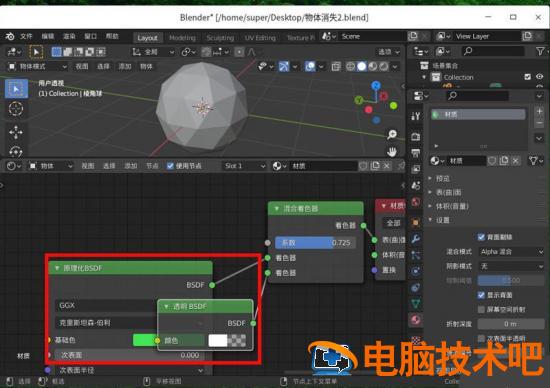550x388 pixels.
Task: Open the World properties tab icon
Action: [416, 202]
